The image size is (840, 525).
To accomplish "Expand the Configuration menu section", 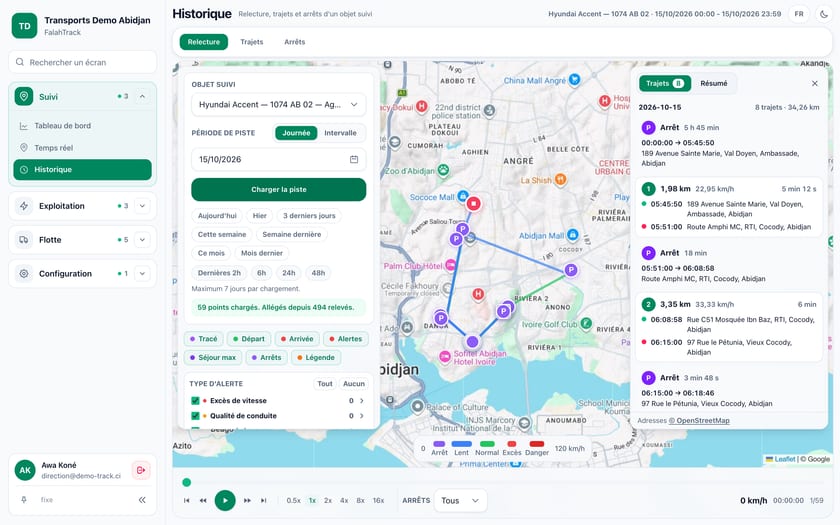I will click(142, 273).
